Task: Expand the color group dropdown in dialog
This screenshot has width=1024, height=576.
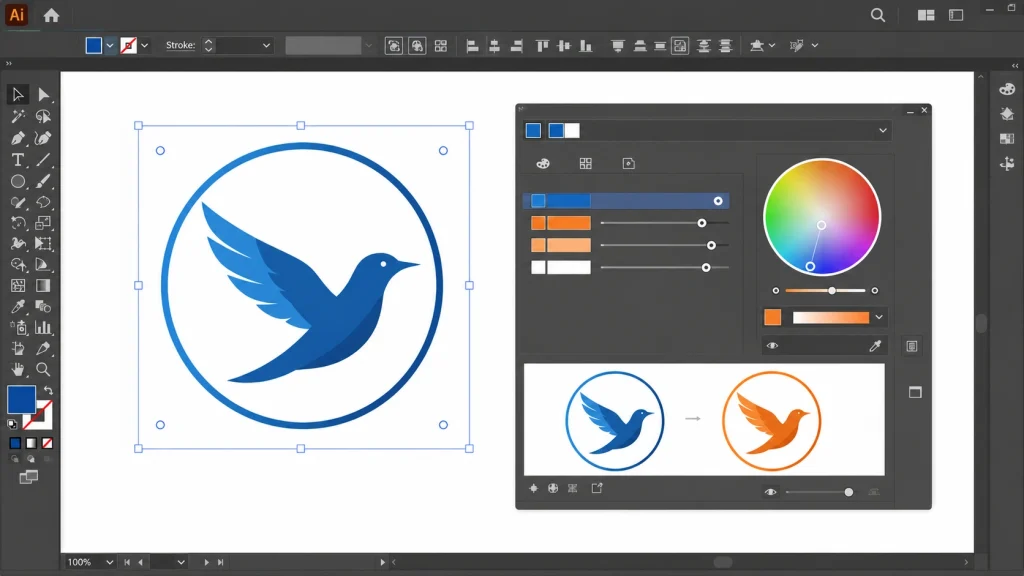Action: tap(882, 131)
